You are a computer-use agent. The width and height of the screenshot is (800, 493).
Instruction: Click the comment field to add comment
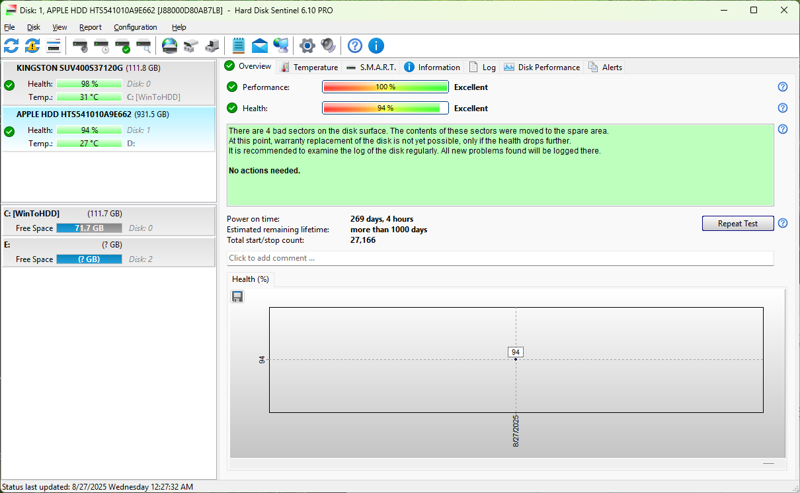(x=500, y=258)
